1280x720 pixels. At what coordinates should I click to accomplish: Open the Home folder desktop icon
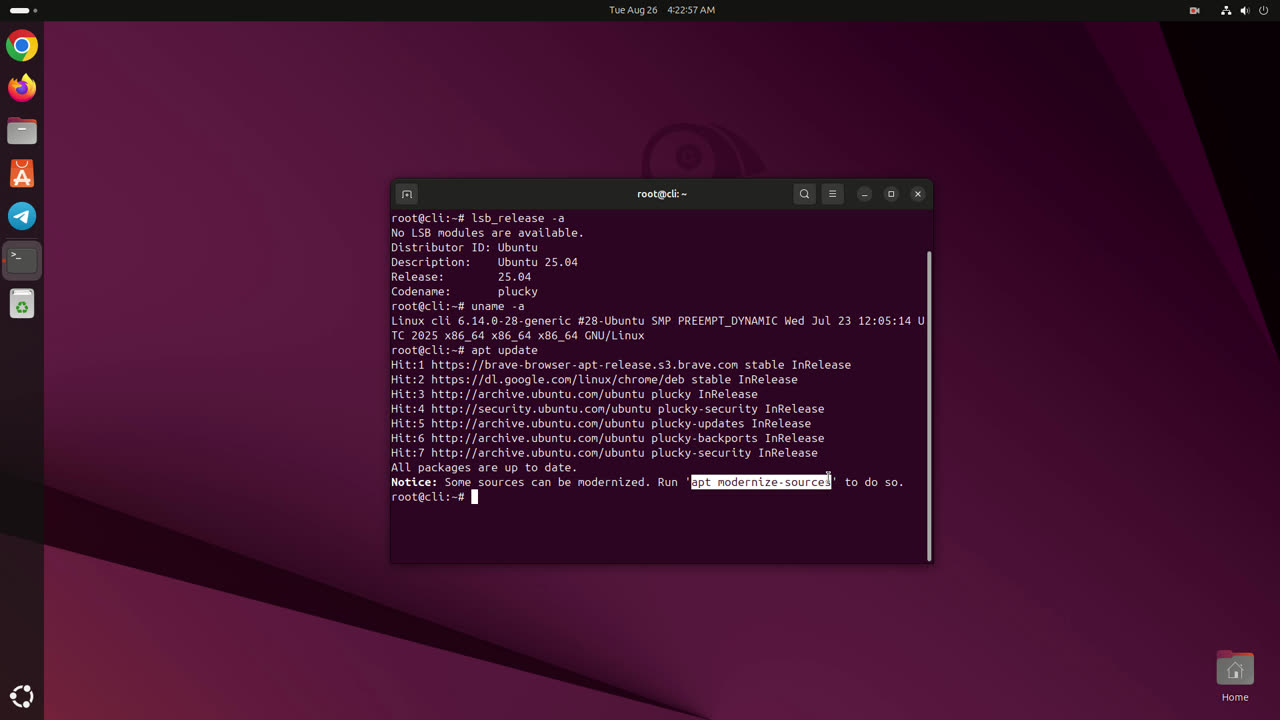[x=1235, y=676]
